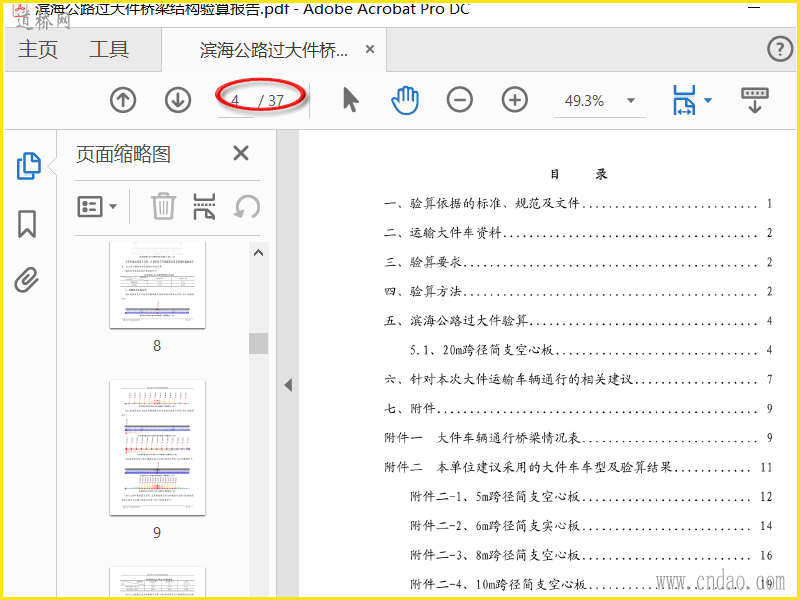800x600 pixels.
Task: Click contents entry 三、验算要求
Action: coord(578,262)
